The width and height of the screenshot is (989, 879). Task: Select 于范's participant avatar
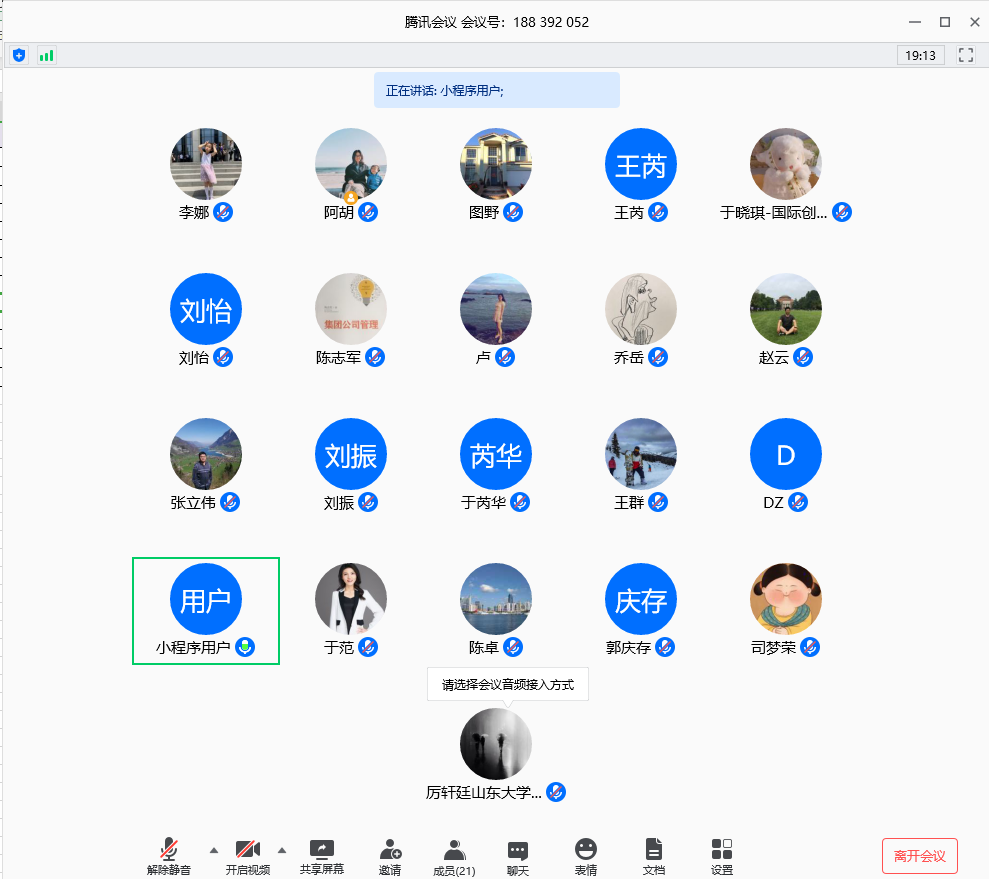(351, 599)
